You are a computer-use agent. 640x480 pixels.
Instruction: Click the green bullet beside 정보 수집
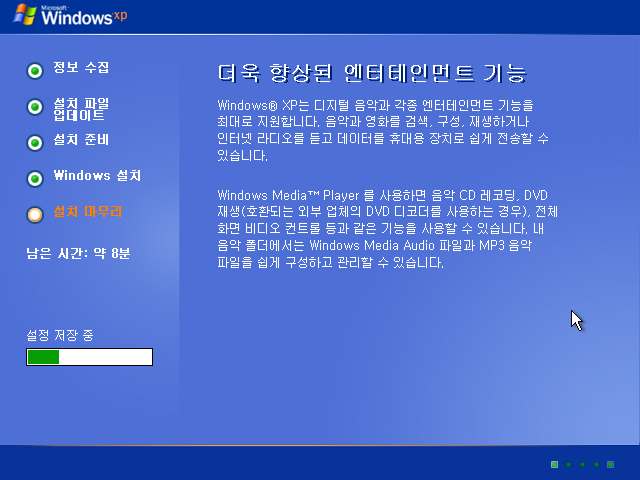coord(35,71)
